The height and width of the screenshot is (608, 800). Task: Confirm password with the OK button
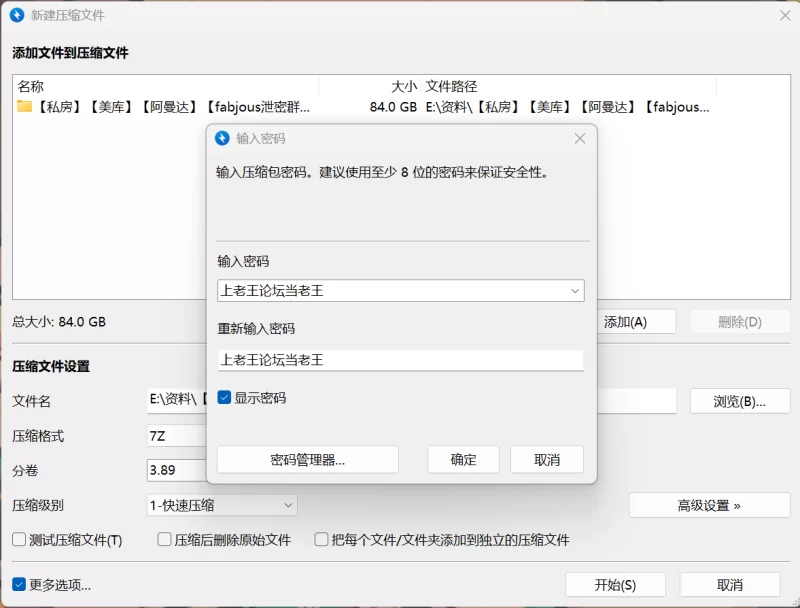click(463, 460)
